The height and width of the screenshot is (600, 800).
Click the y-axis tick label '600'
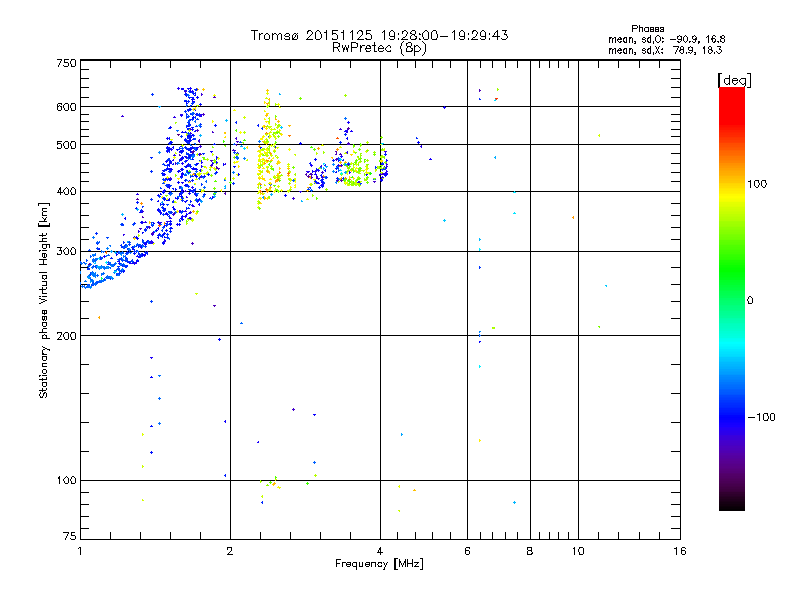pos(66,107)
